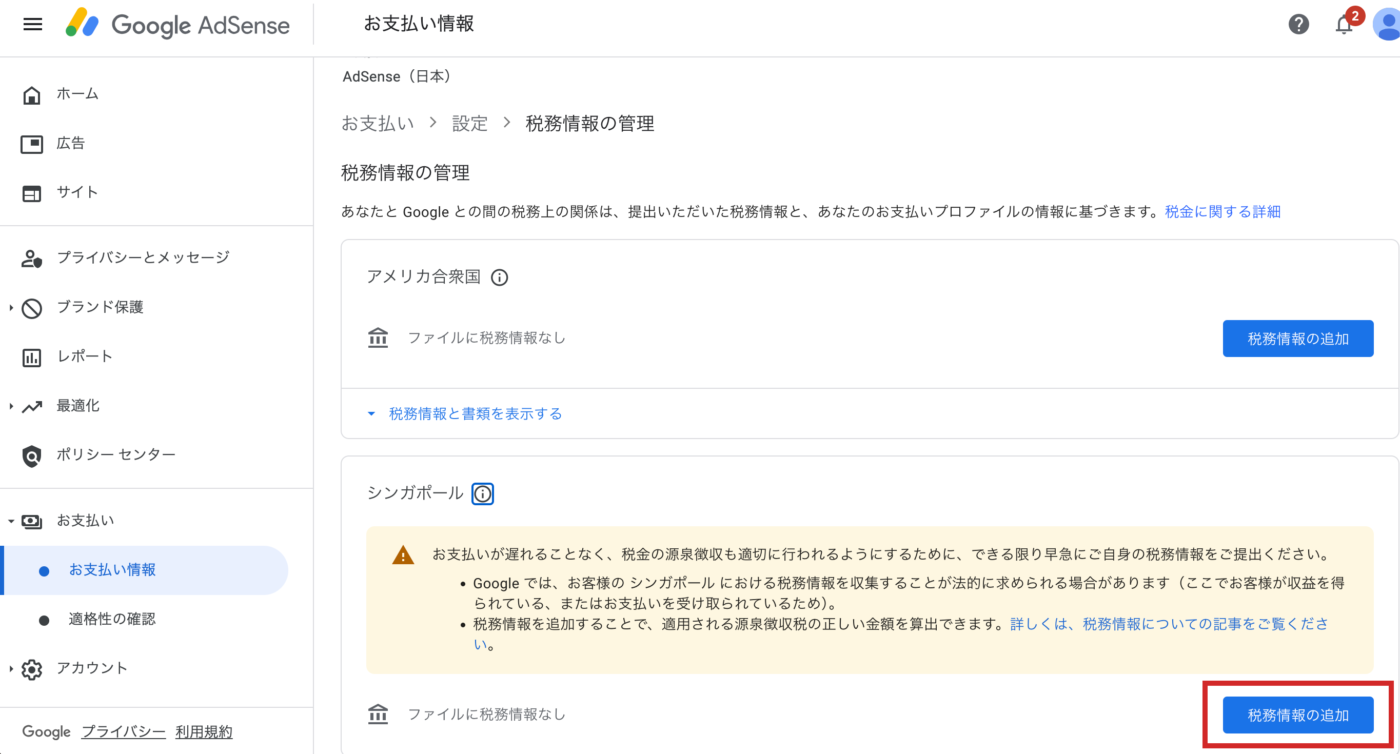Select お支払い情報 submenu item
The width and height of the screenshot is (1400, 754).
coord(145,570)
